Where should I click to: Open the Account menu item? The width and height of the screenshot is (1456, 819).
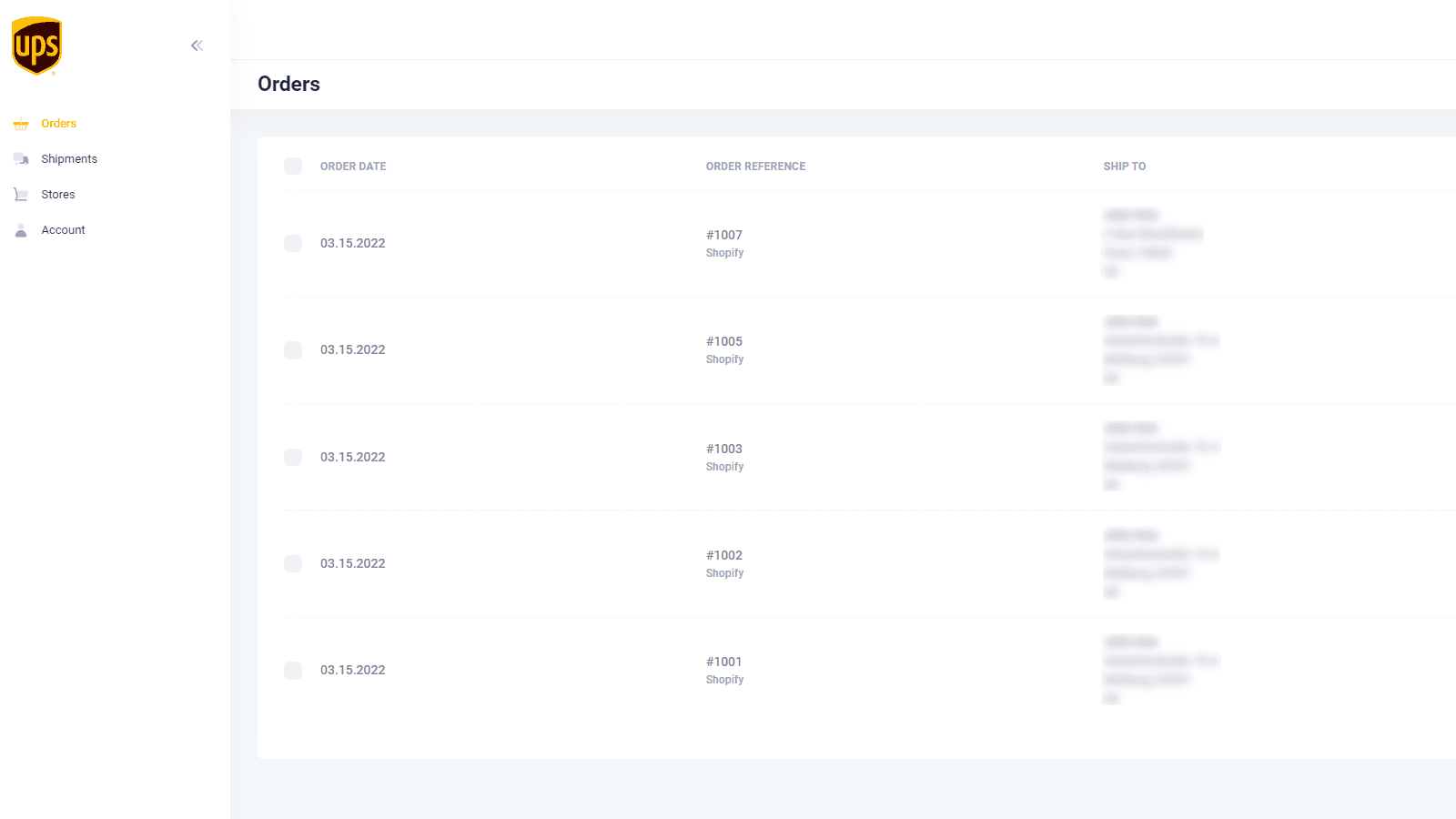pos(63,230)
